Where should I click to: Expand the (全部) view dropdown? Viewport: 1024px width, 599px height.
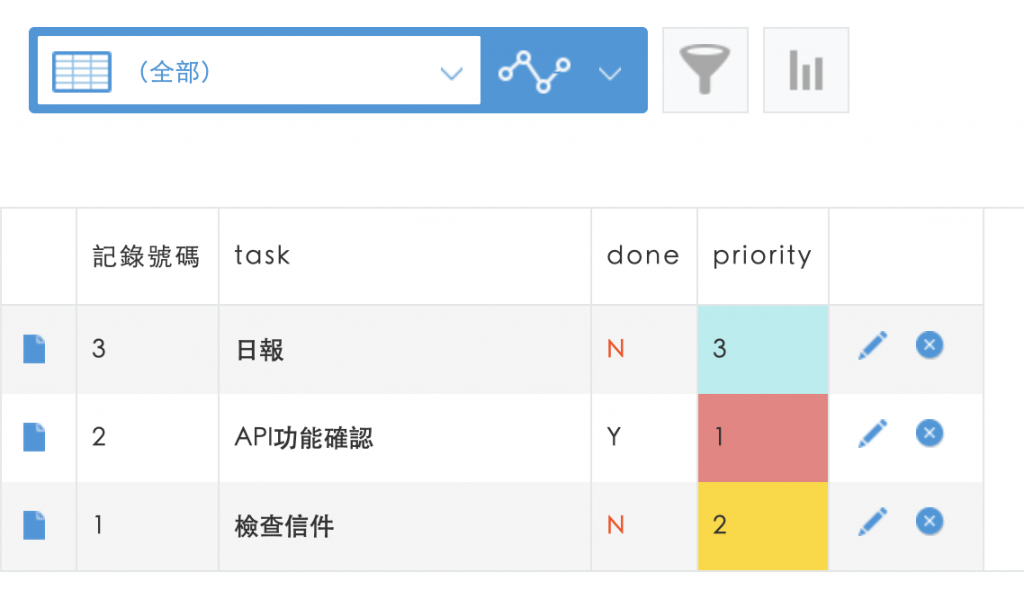coord(452,72)
